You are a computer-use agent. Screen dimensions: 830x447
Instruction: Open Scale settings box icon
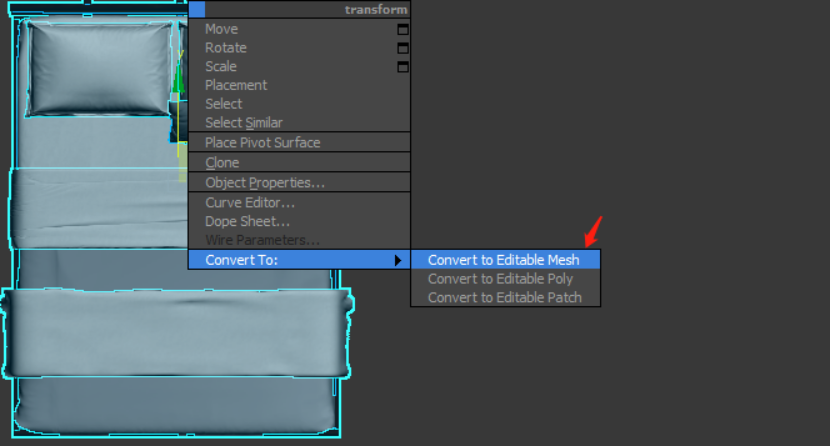pos(403,67)
